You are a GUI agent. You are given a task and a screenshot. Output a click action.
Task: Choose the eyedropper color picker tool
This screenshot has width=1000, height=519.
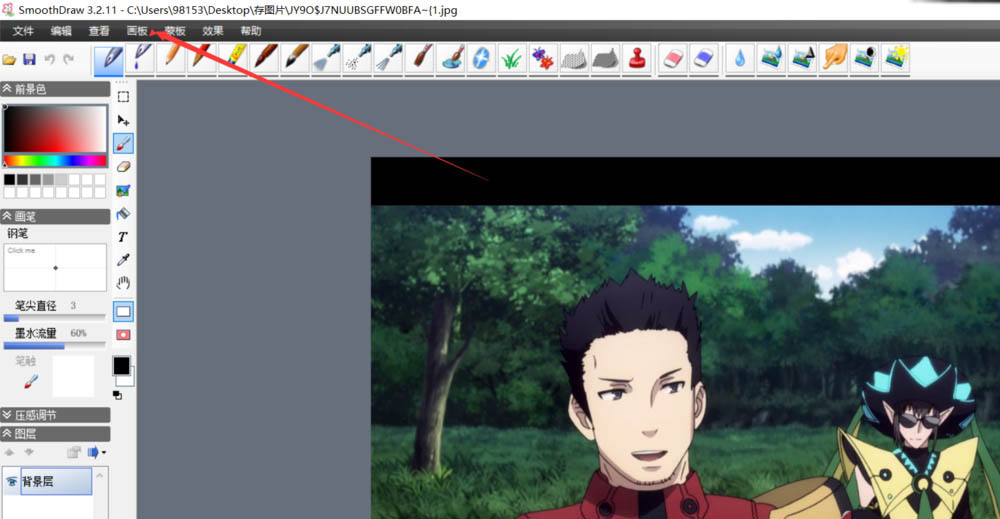(x=123, y=260)
